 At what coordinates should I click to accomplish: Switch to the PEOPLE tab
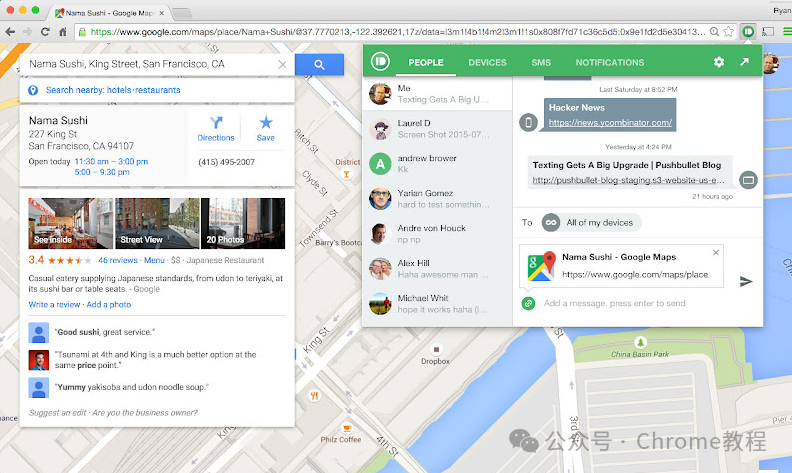point(426,63)
